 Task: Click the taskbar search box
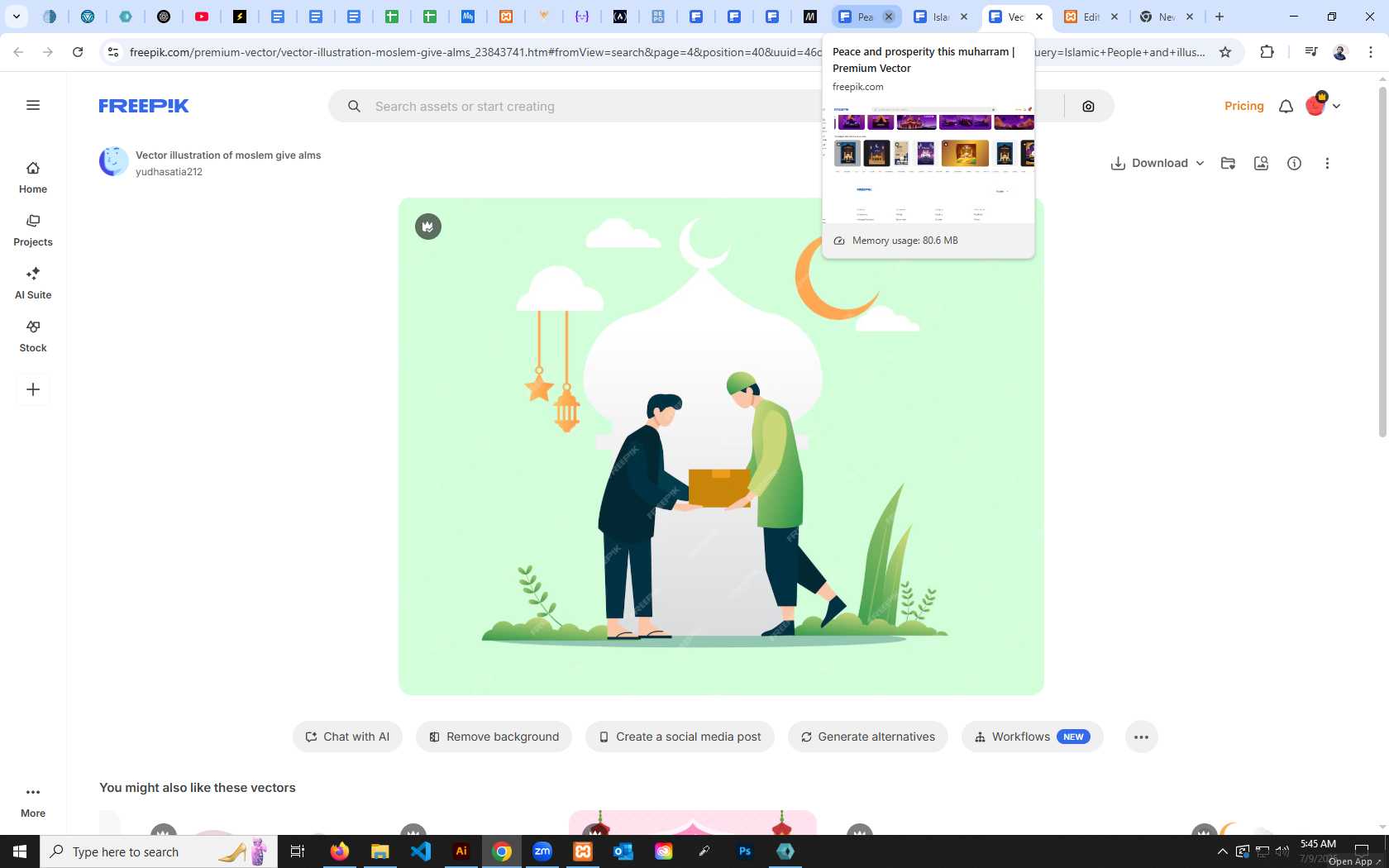point(159,851)
